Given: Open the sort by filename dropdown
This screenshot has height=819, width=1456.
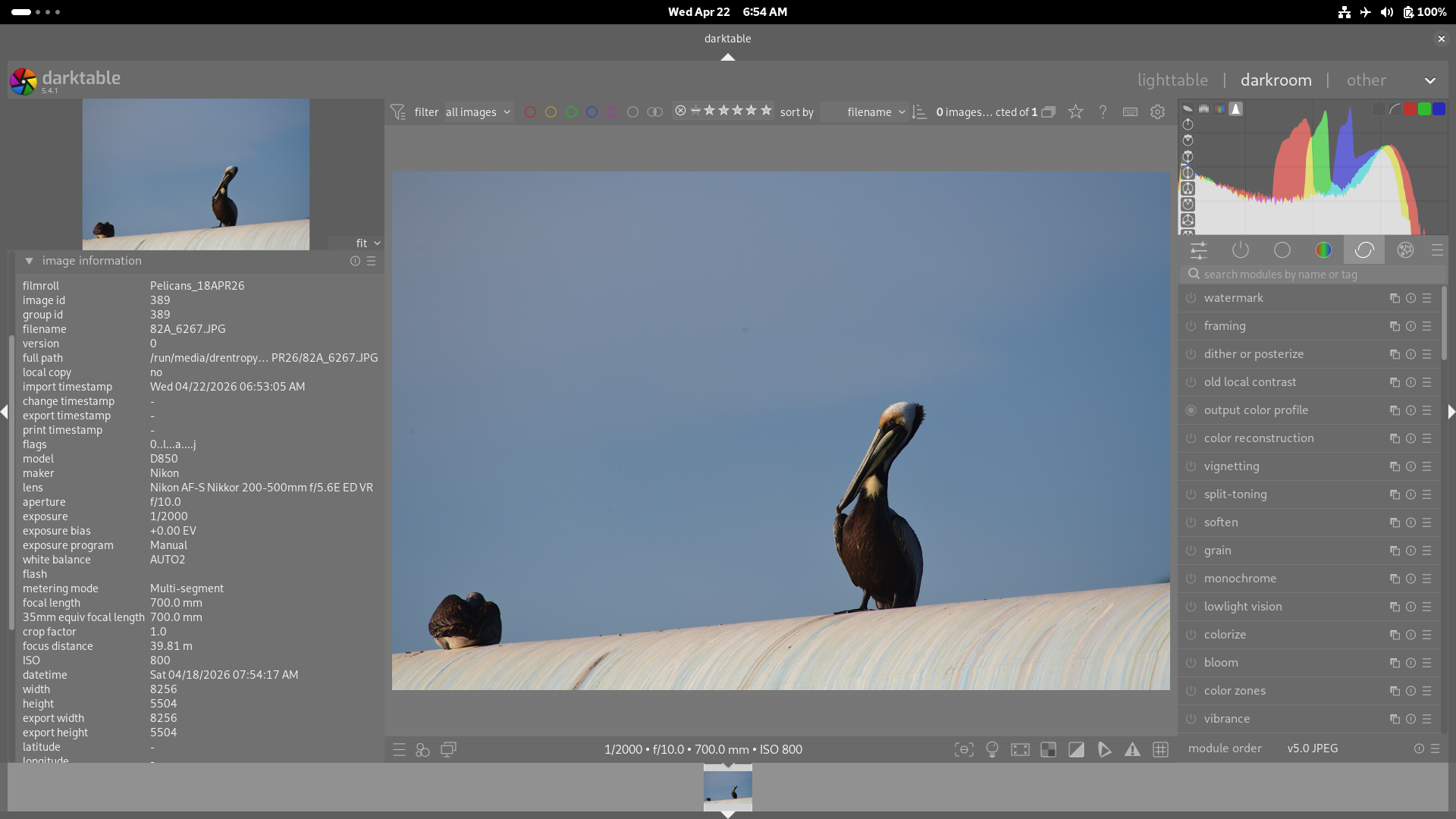Looking at the screenshot, I should click(x=864, y=112).
